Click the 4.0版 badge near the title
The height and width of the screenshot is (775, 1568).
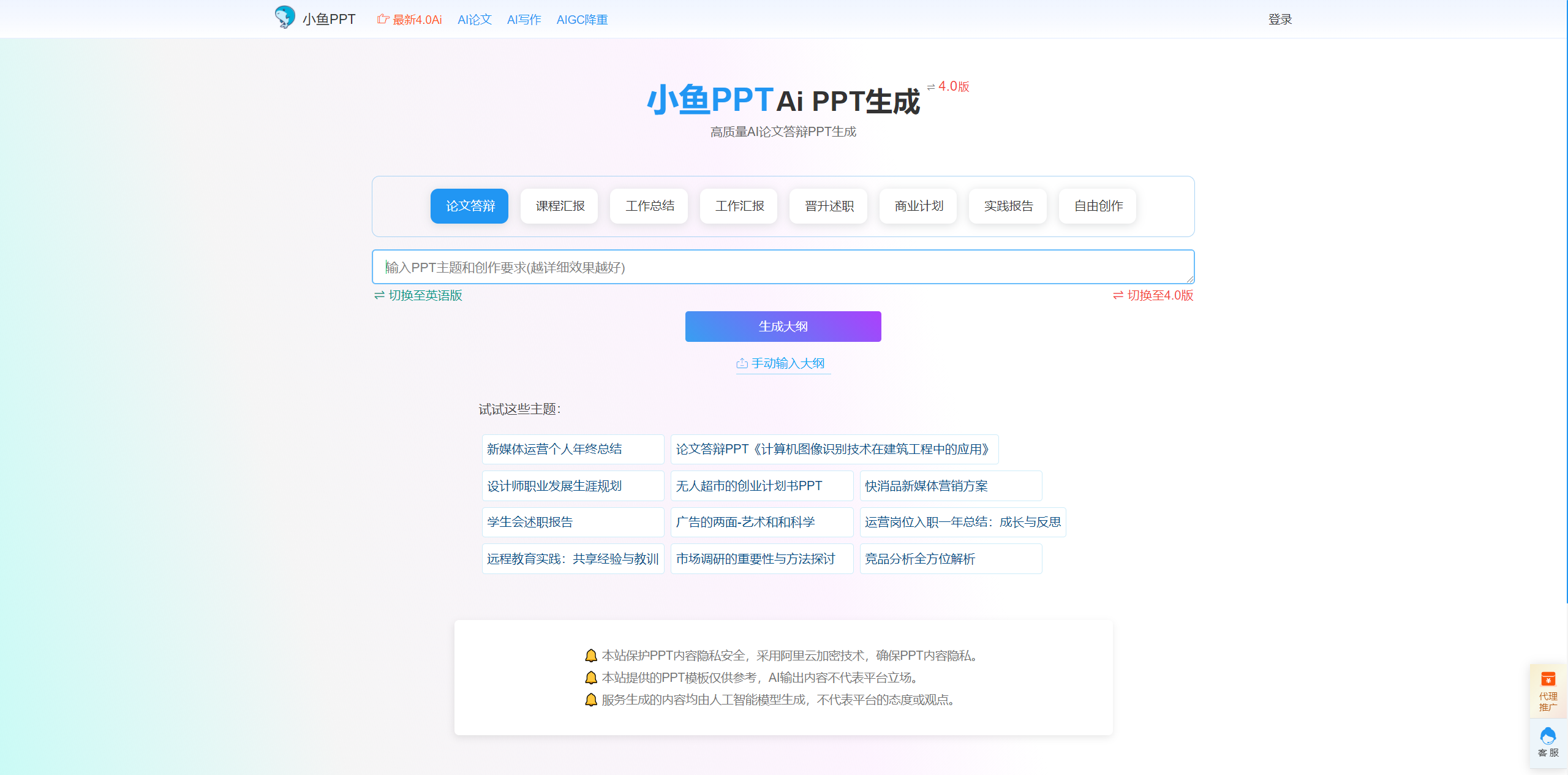pos(948,86)
